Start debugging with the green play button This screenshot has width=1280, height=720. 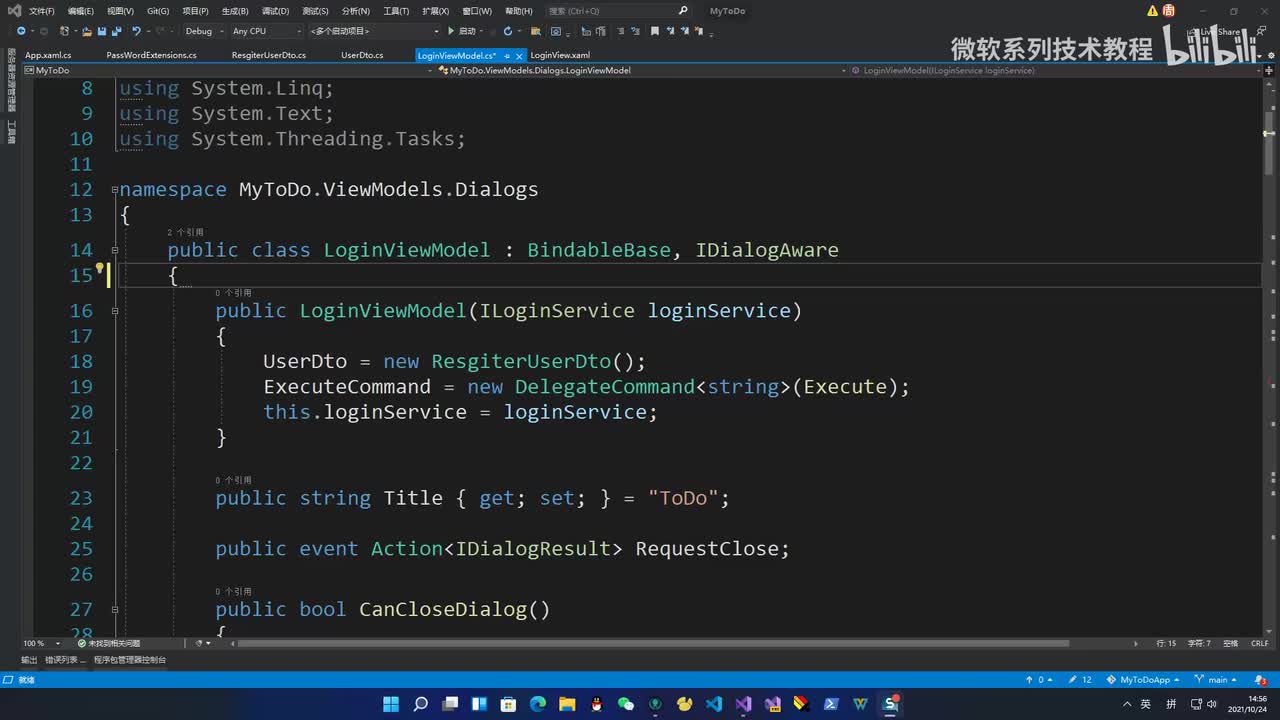(451, 31)
